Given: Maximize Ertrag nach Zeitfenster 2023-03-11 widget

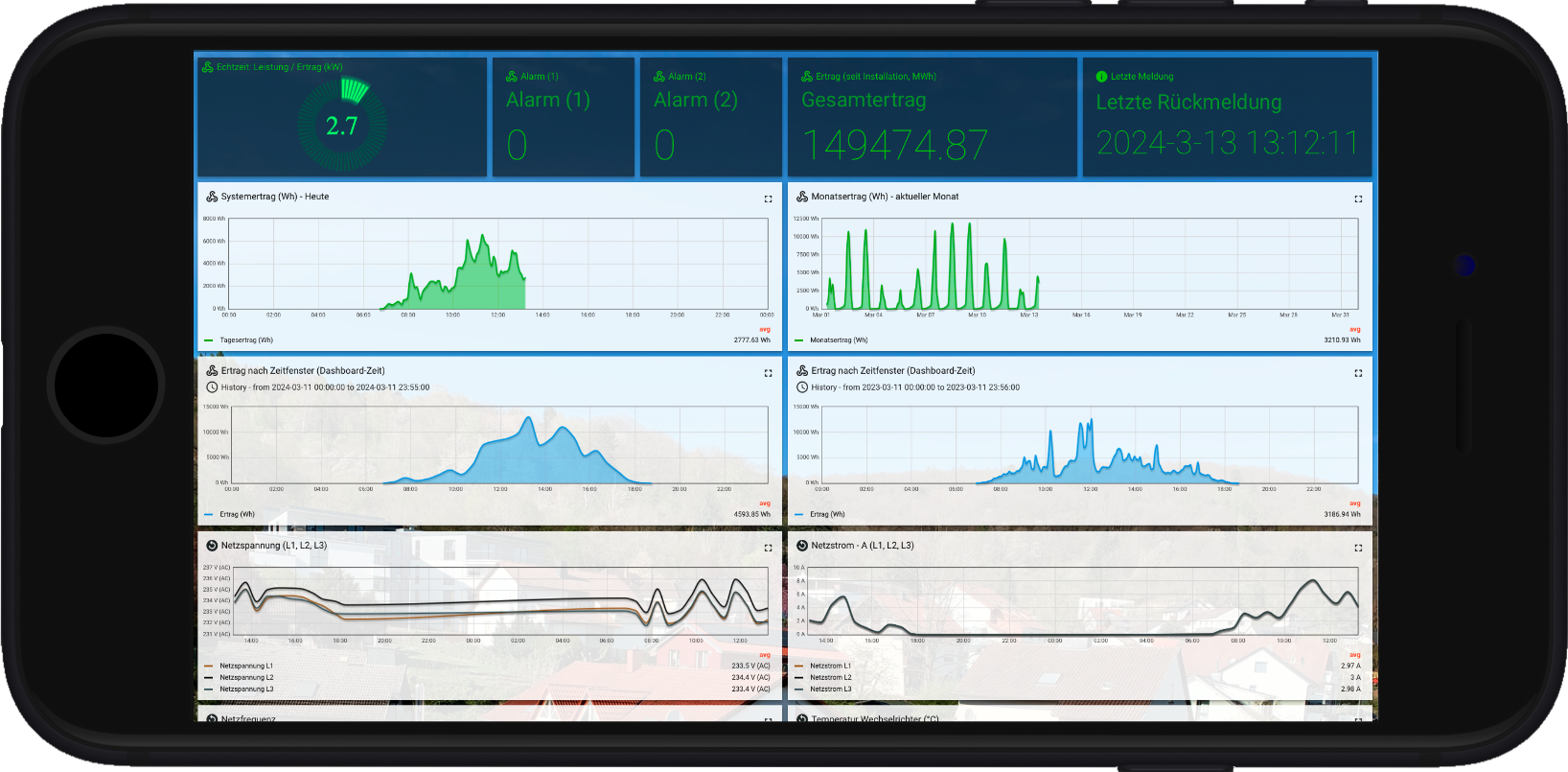Looking at the screenshot, I should coord(1358,373).
